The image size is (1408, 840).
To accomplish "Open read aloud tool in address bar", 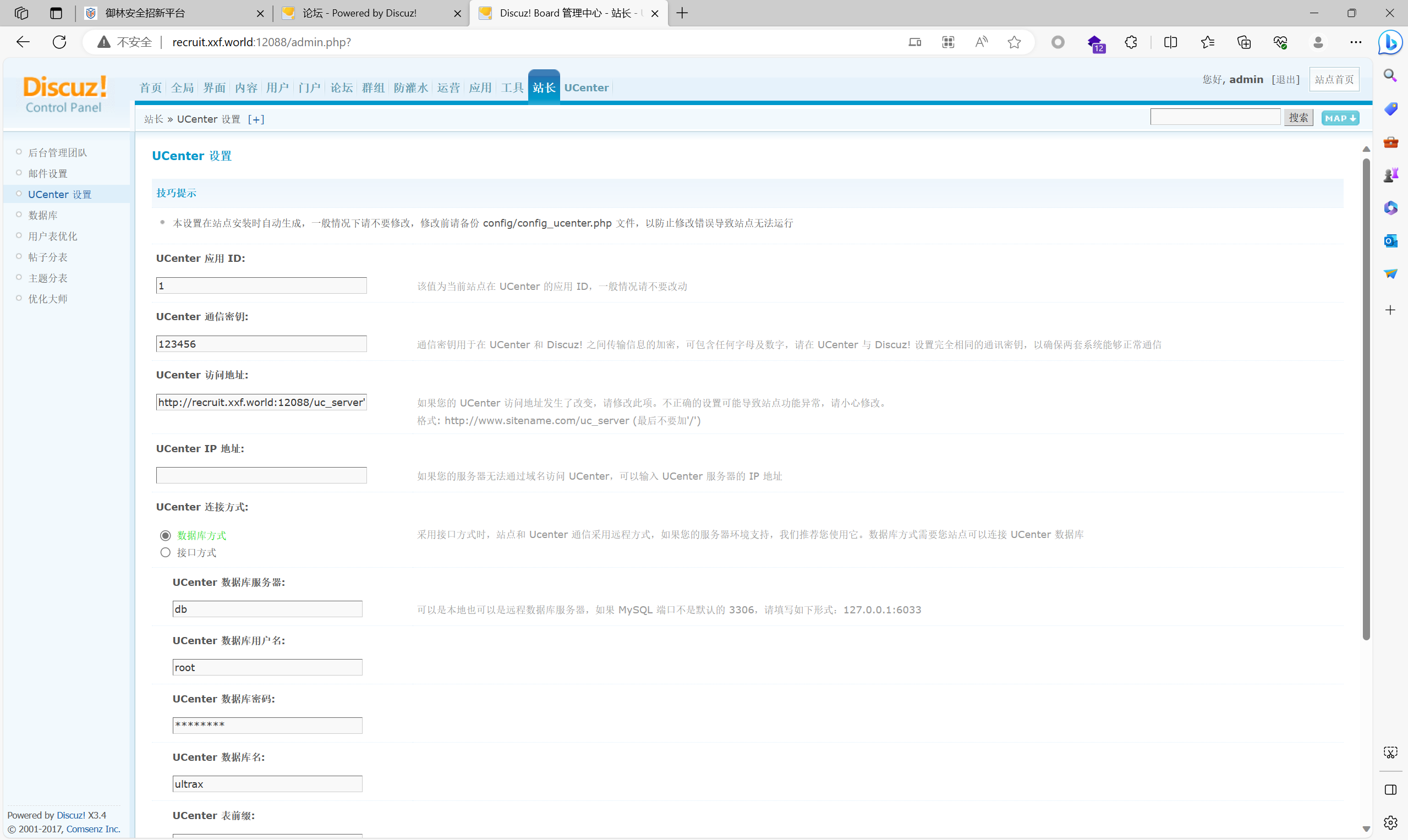I will click(981, 42).
